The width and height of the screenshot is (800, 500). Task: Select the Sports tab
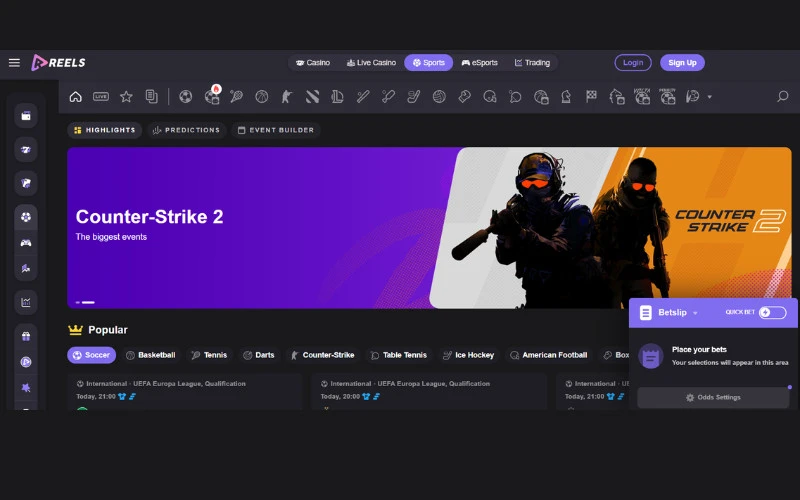coord(429,63)
